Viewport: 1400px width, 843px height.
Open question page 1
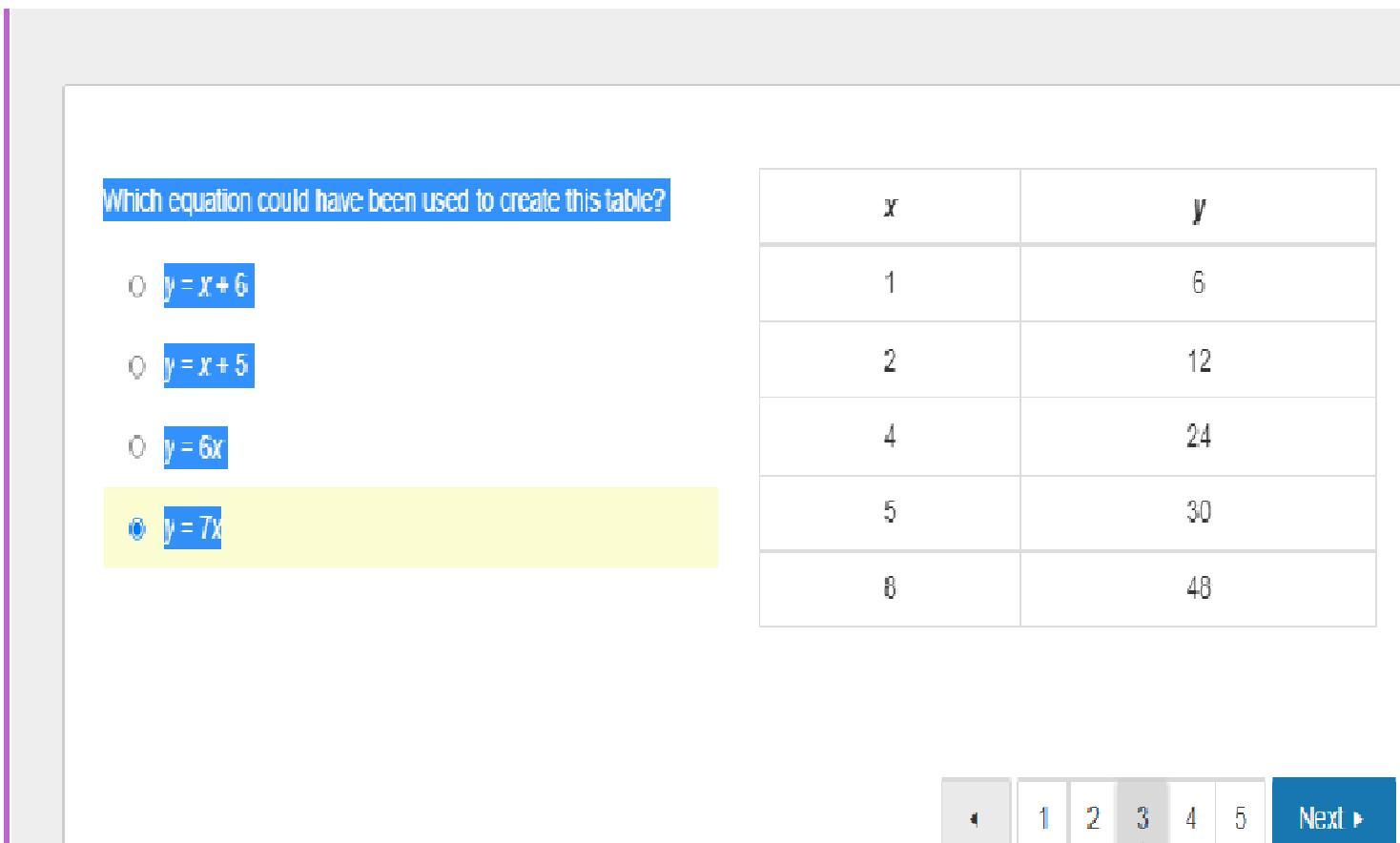1043,816
